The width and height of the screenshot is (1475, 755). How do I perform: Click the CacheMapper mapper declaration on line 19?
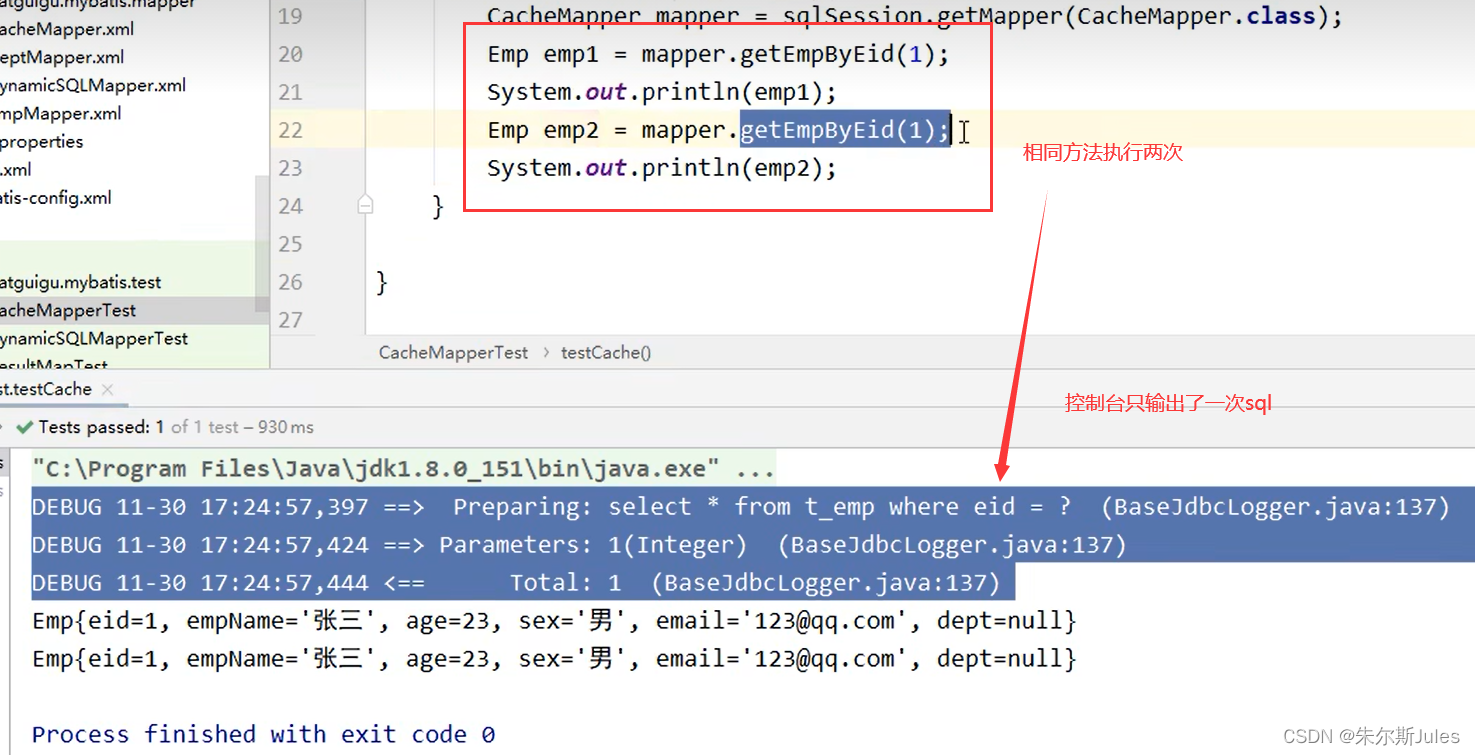[x=915, y=16]
